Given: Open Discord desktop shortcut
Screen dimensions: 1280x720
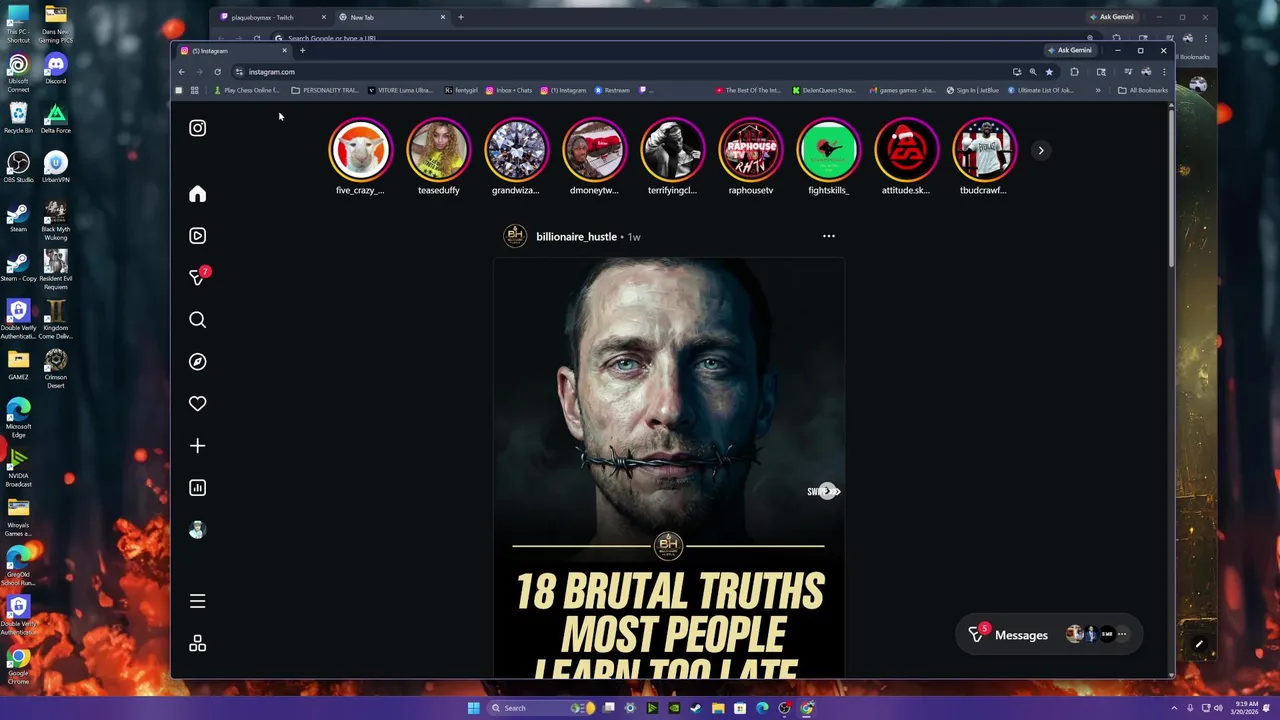Looking at the screenshot, I should tap(56, 69).
